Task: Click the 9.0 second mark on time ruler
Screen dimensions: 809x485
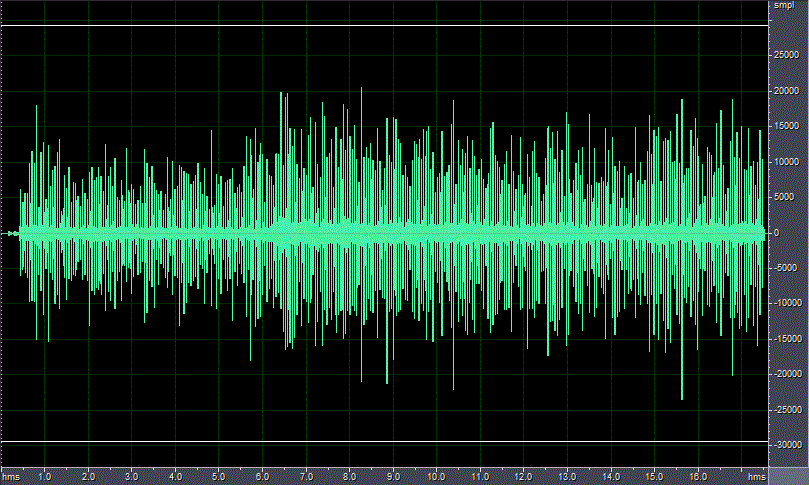Action: tap(393, 477)
